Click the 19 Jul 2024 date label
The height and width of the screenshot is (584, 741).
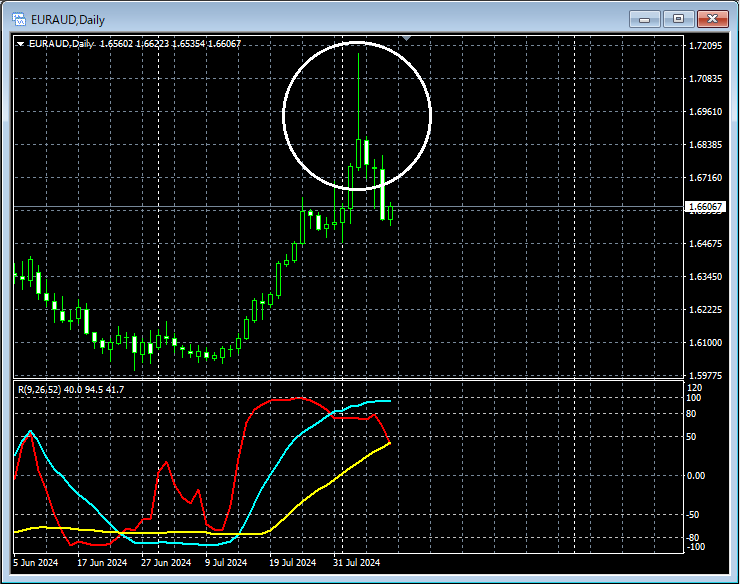click(293, 563)
